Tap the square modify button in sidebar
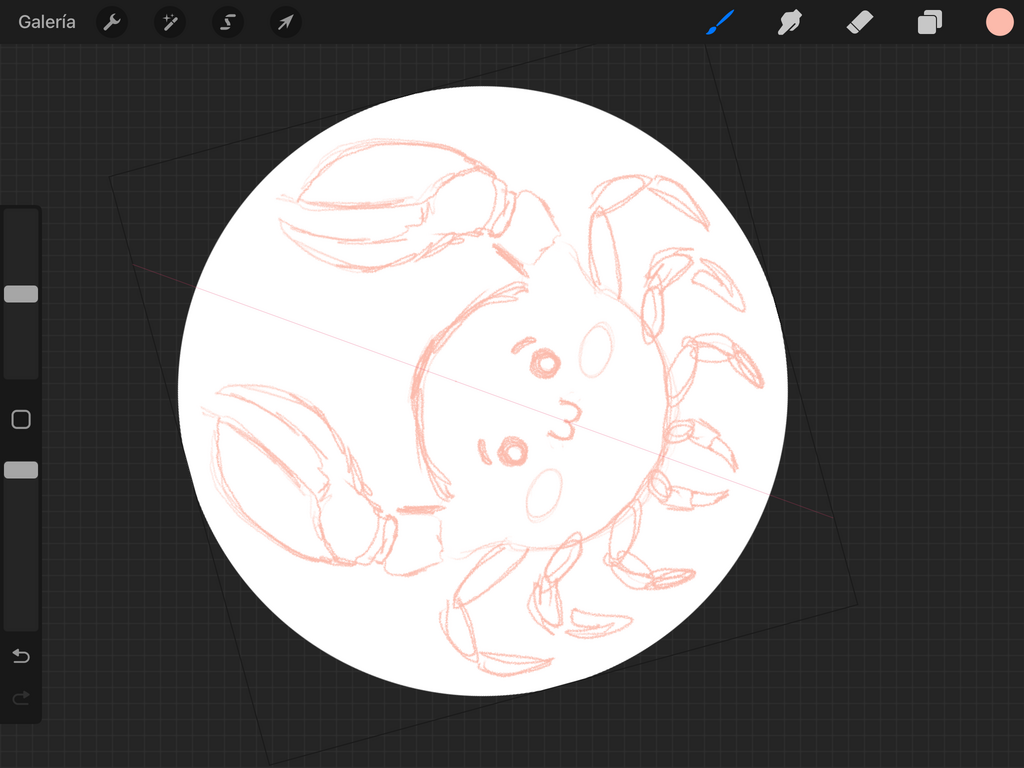 [21, 420]
